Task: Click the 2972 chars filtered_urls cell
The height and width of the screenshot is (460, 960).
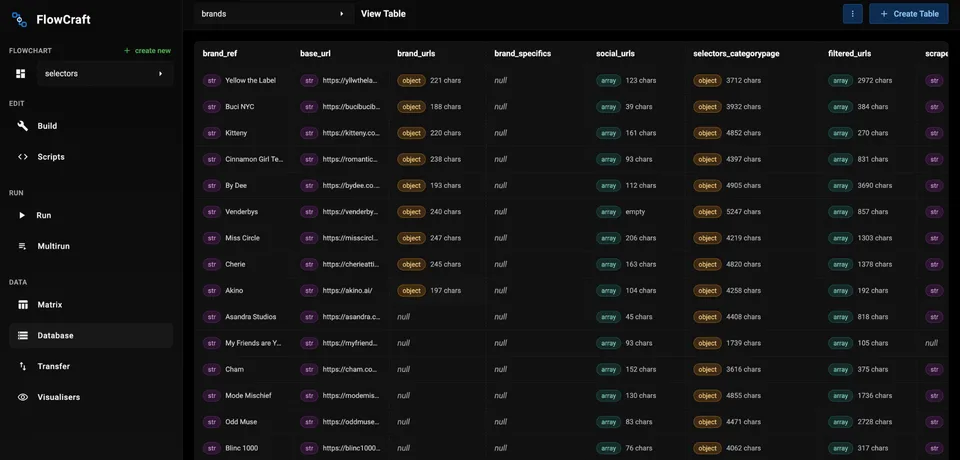Action: (869, 80)
